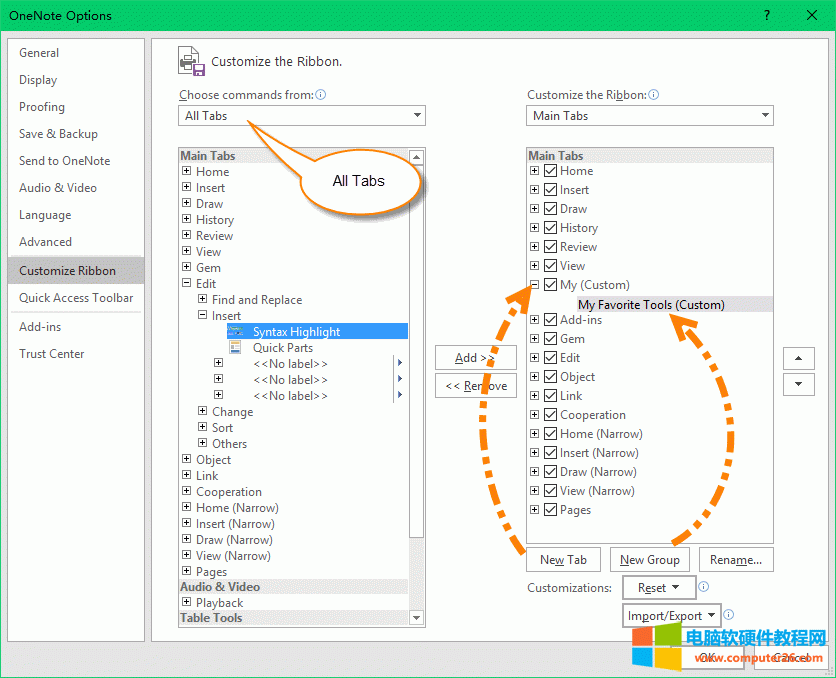Click the Move Down arrow button
The image size is (836, 678).
(798, 384)
